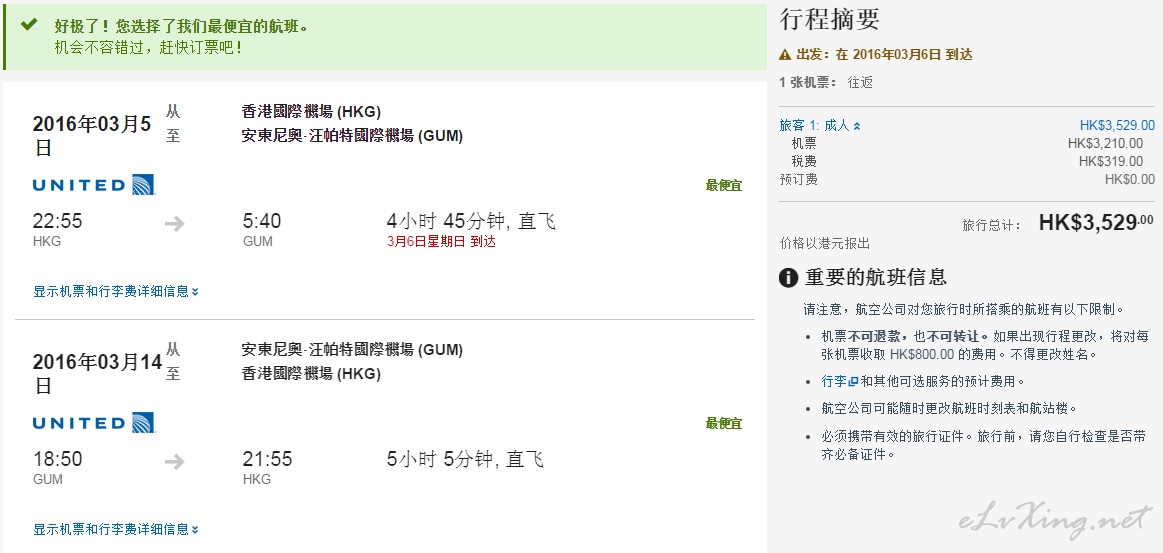1163x553 pixels.
Task: Click the United logo on outbound flight
Action: pos(94,185)
